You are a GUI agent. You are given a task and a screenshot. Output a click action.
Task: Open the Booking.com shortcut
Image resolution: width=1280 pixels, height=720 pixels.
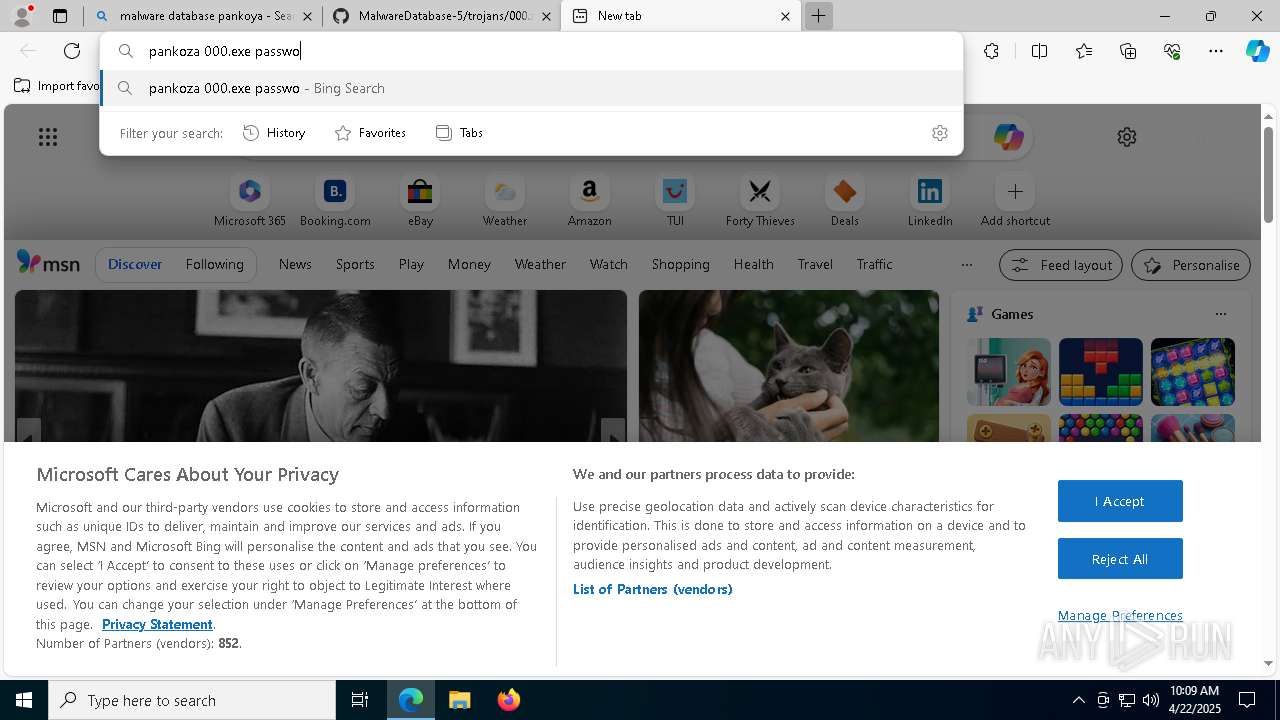click(x=335, y=201)
